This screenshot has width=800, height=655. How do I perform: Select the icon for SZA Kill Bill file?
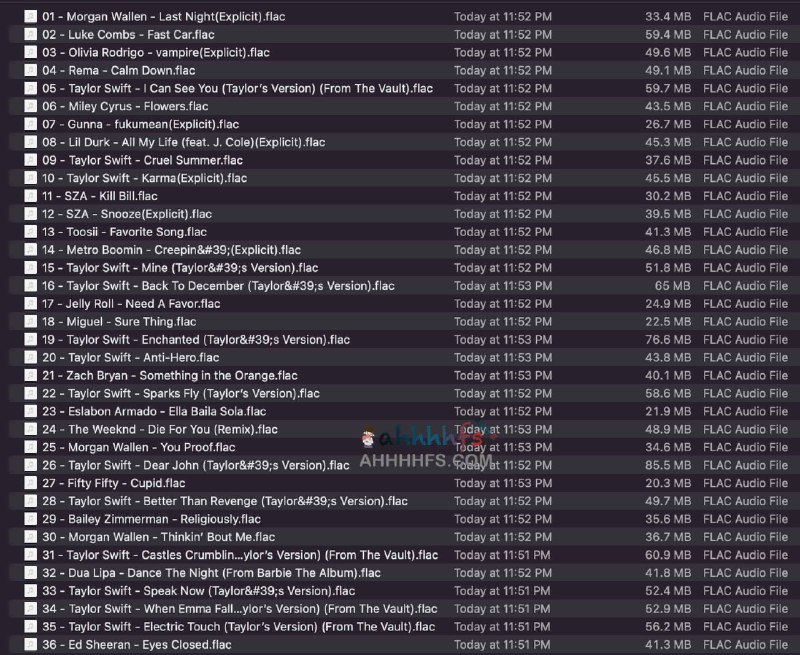coord(30,196)
